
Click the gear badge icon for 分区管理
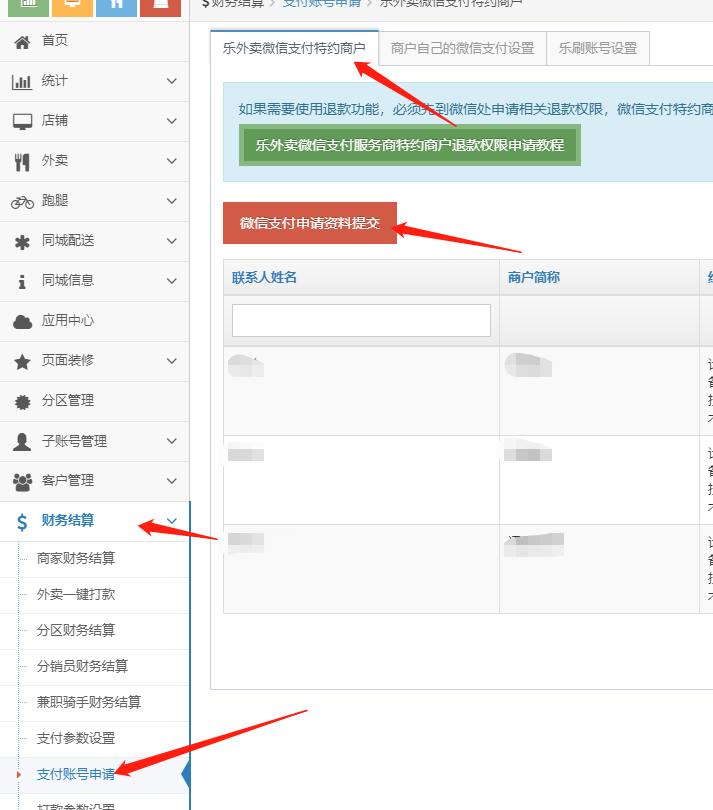pyautogui.click(x=22, y=401)
